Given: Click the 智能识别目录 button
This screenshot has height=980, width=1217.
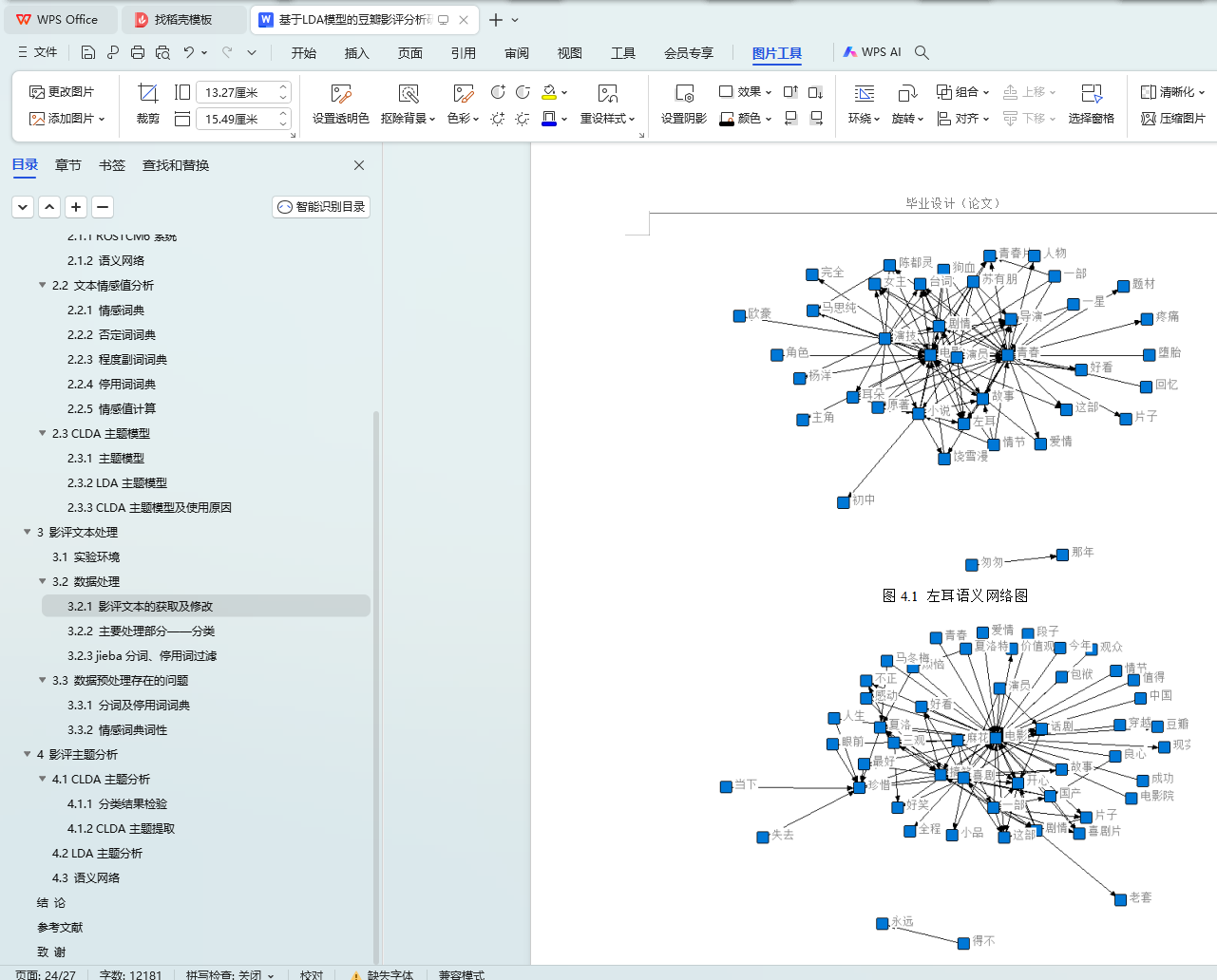Looking at the screenshot, I should pyautogui.click(x=321, y=206).
